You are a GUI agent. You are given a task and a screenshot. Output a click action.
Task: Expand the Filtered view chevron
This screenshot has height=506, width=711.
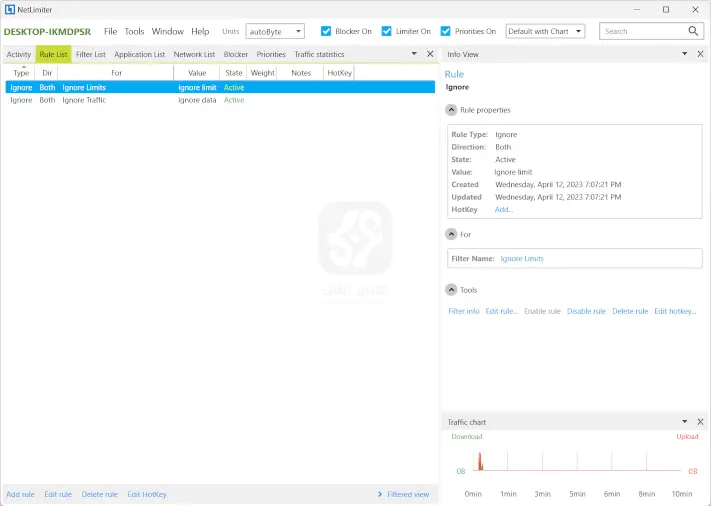pyautogui.click(x=380, y=494)
